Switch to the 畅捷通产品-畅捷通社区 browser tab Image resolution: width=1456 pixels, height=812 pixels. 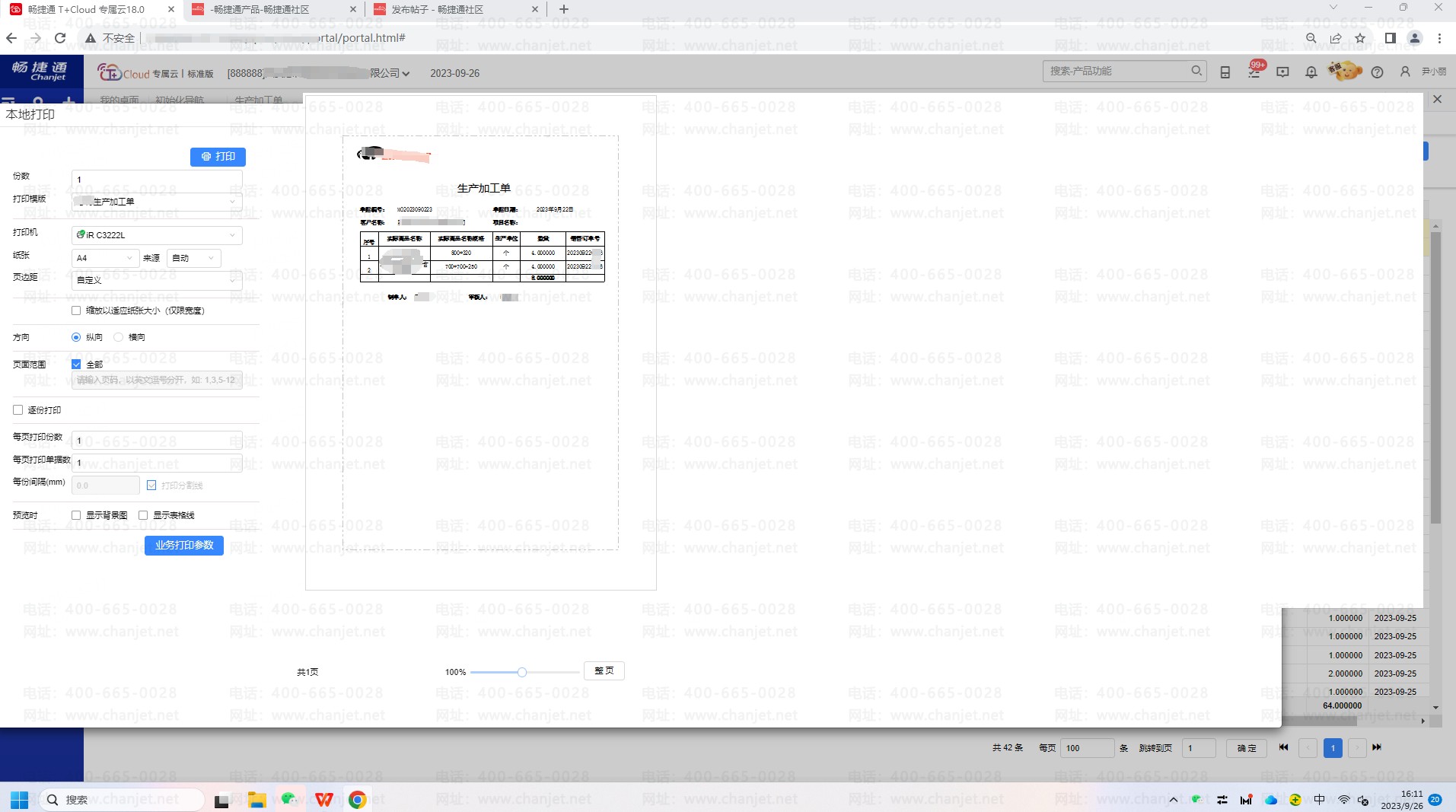click(x=274, y=10)
